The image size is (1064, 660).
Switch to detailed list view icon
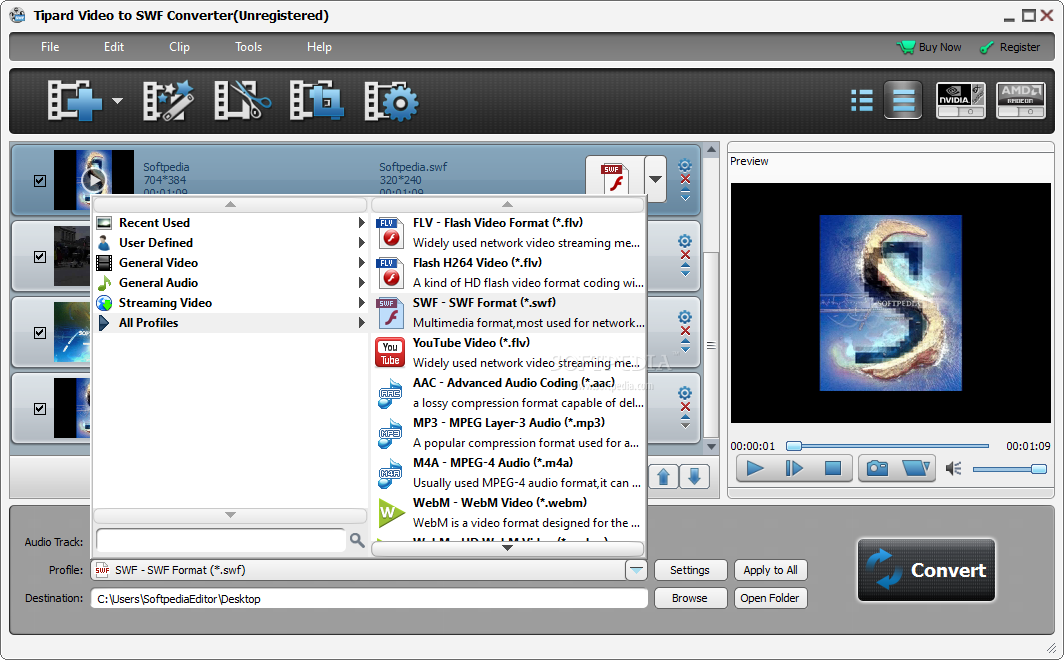coord(862,100)
